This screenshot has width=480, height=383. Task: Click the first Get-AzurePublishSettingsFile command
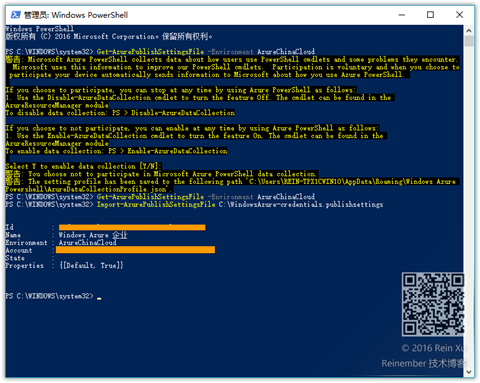[x=150, y=52]
